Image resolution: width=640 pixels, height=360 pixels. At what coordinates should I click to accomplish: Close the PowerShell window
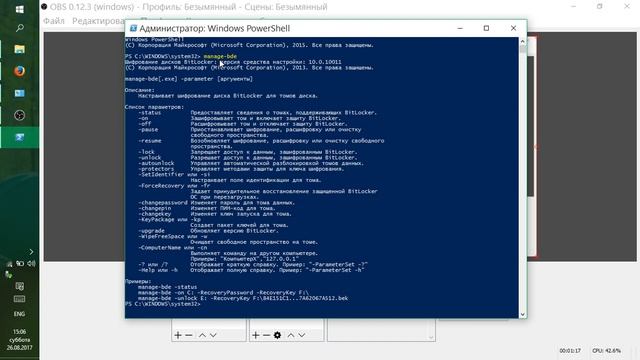tap(513, 28)
